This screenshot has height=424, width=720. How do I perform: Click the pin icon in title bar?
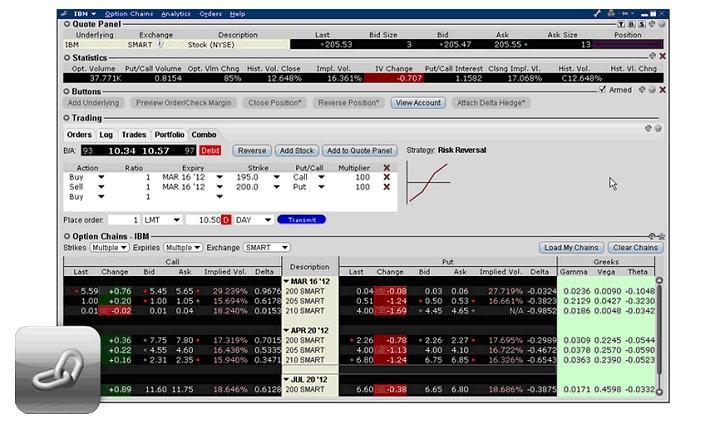pyautogui.click(x=624, y=13)
